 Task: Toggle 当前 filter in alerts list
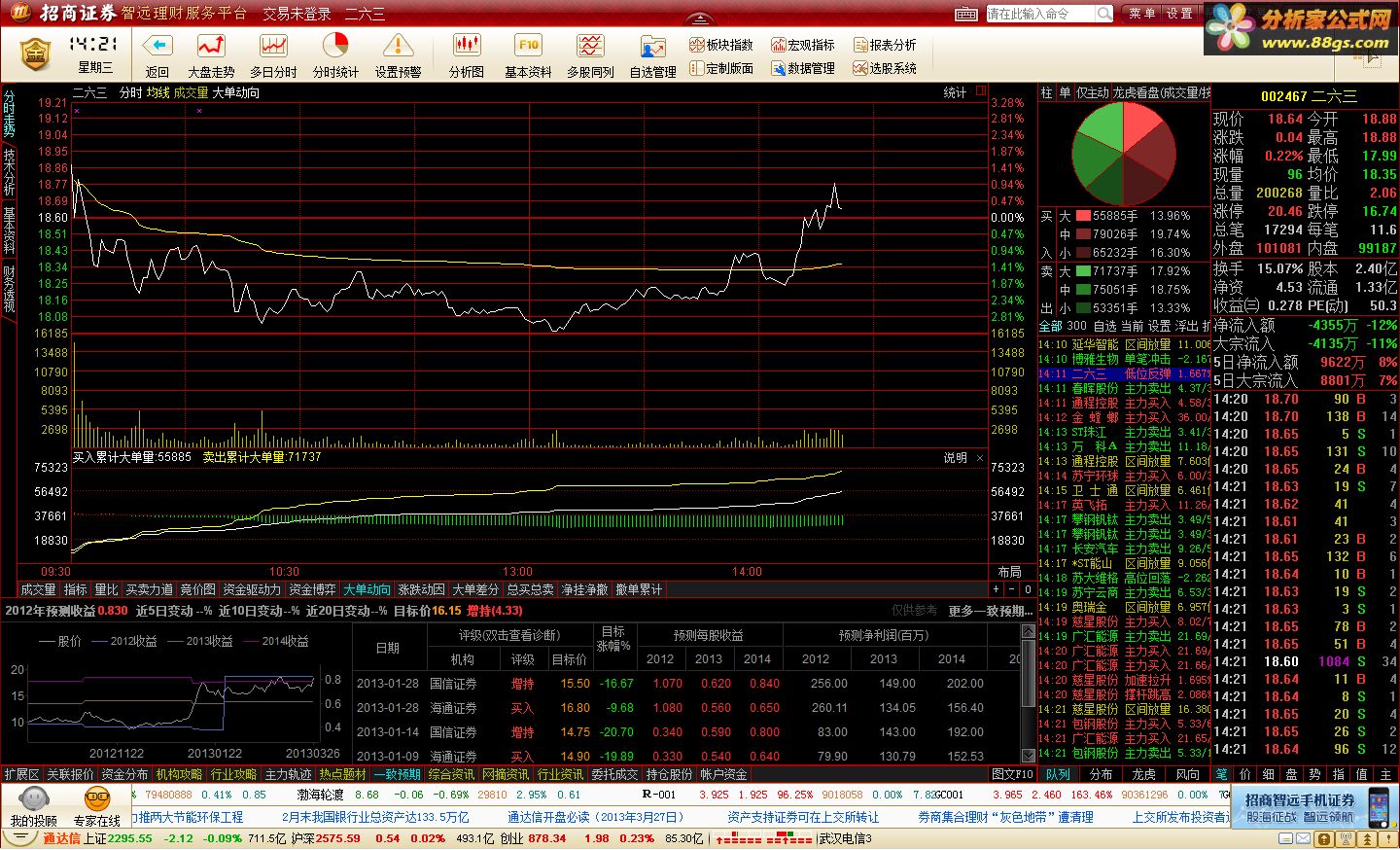coord(1132,326)
